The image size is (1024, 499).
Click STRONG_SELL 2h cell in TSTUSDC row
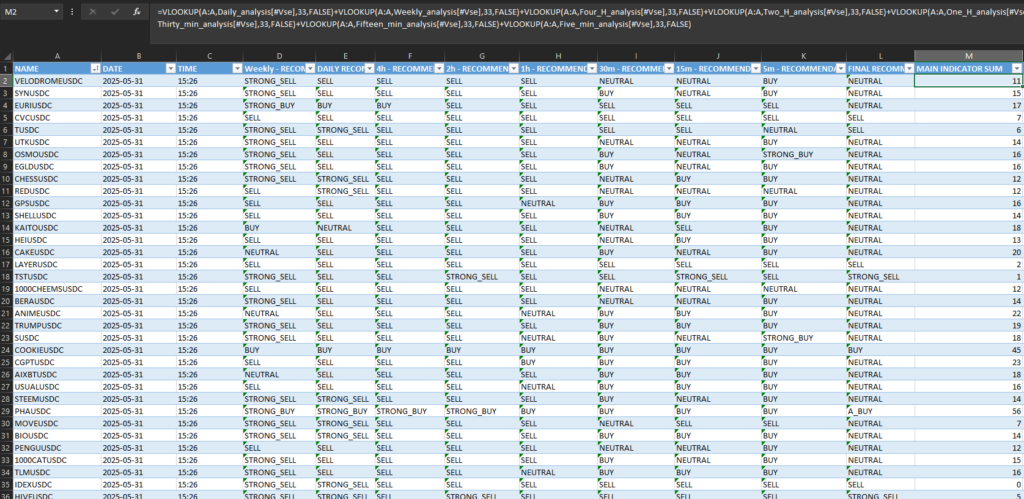point(482,277)
